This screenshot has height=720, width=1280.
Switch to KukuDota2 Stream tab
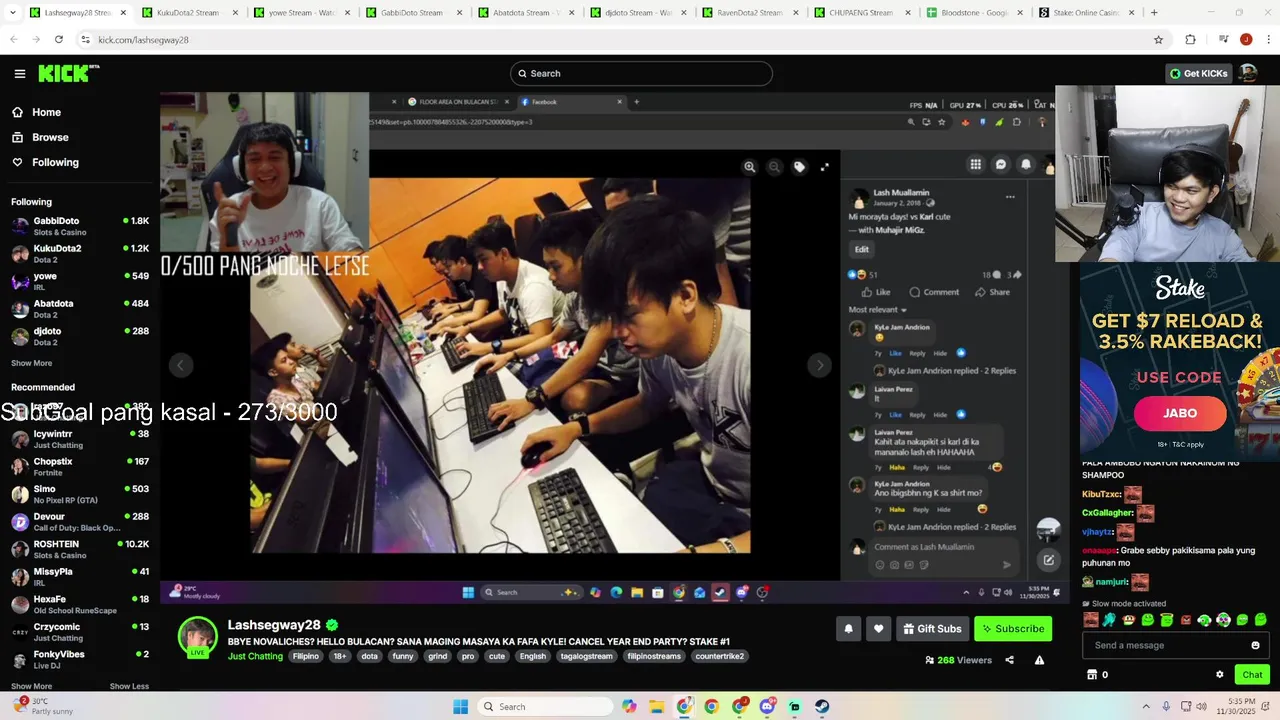click(x=187, y=13)
